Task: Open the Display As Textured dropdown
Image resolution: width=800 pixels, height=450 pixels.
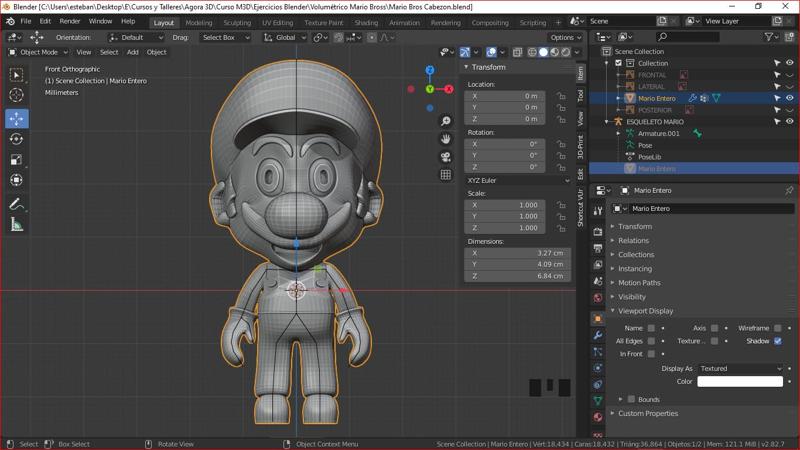Action: (x=740, y=368)
